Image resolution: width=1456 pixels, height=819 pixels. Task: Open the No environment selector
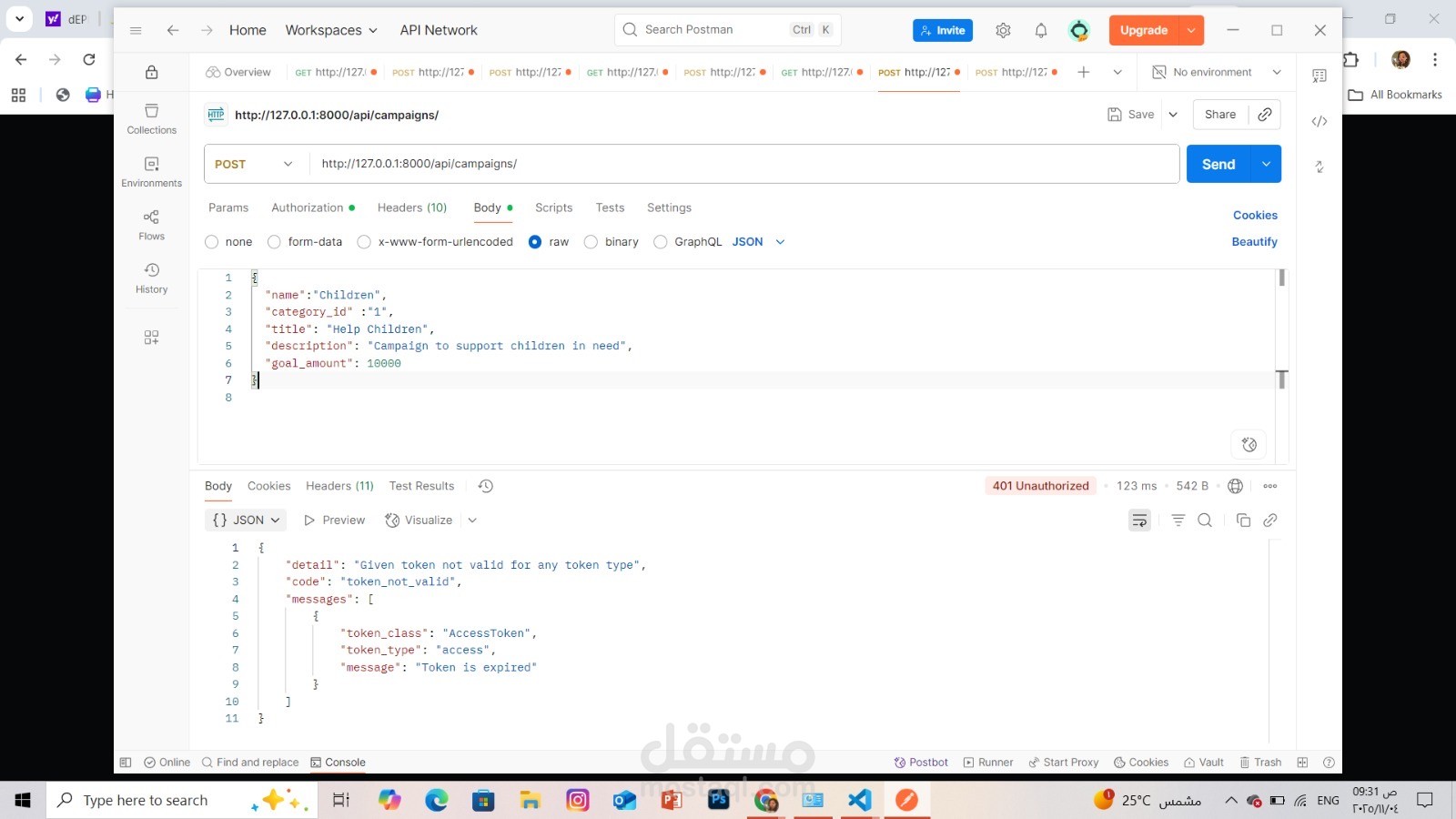[x=1217, y=72]
